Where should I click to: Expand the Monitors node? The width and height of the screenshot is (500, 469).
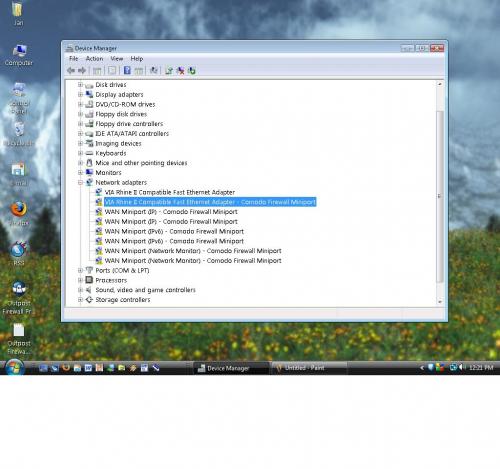(80, 173)
